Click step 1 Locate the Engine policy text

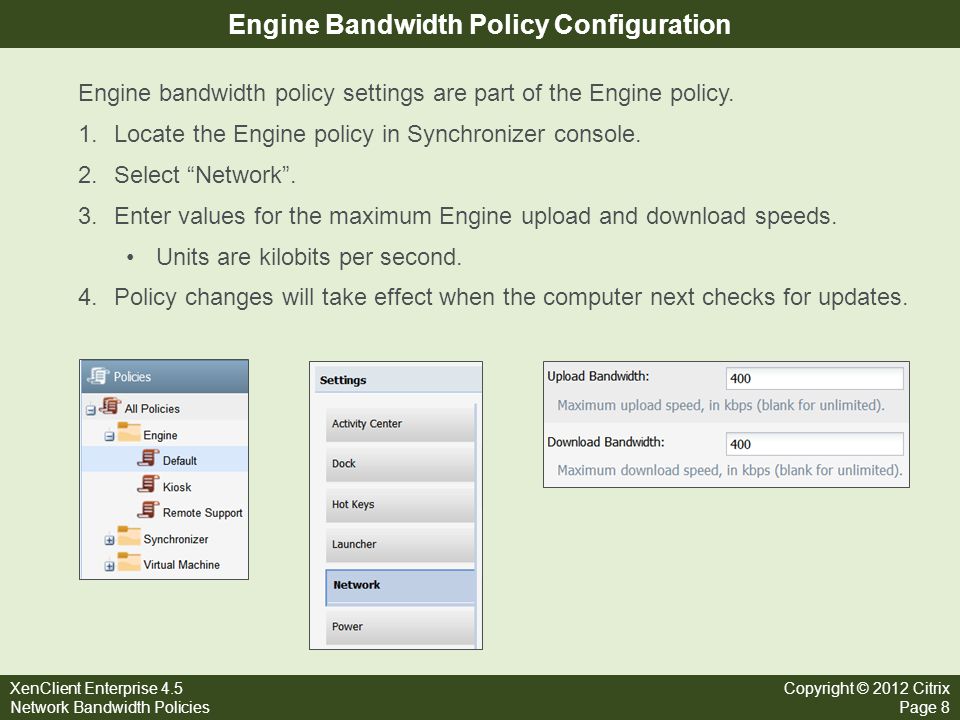377,134
